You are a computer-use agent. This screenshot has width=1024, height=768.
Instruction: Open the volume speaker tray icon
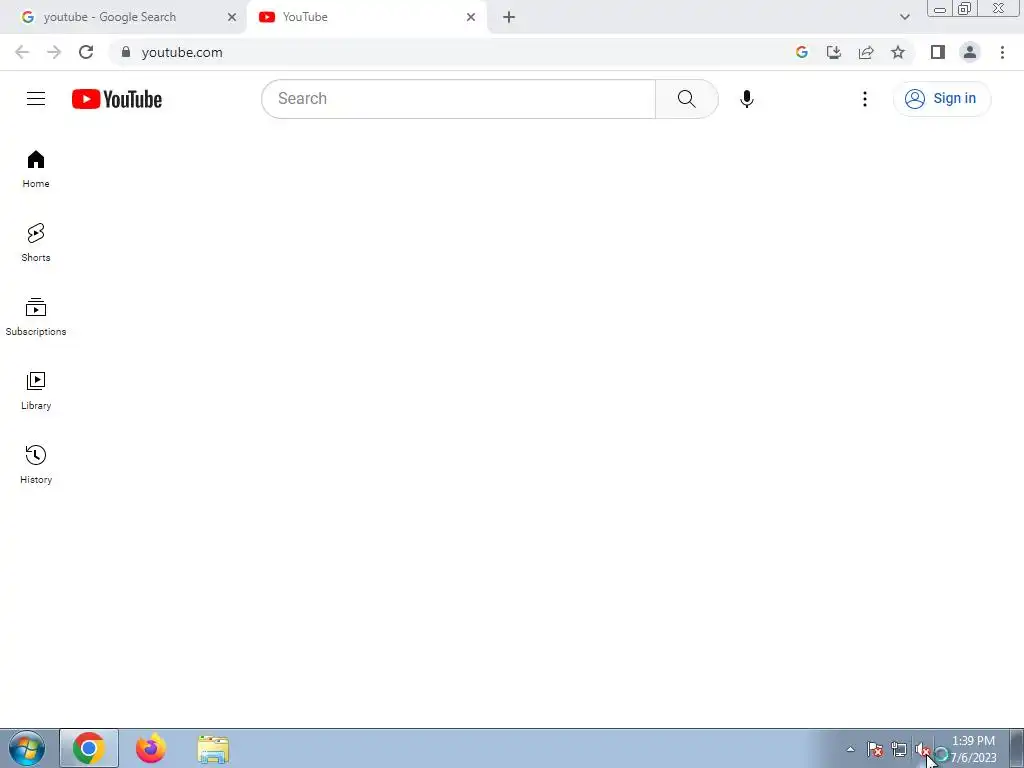(x=922, y=750)
